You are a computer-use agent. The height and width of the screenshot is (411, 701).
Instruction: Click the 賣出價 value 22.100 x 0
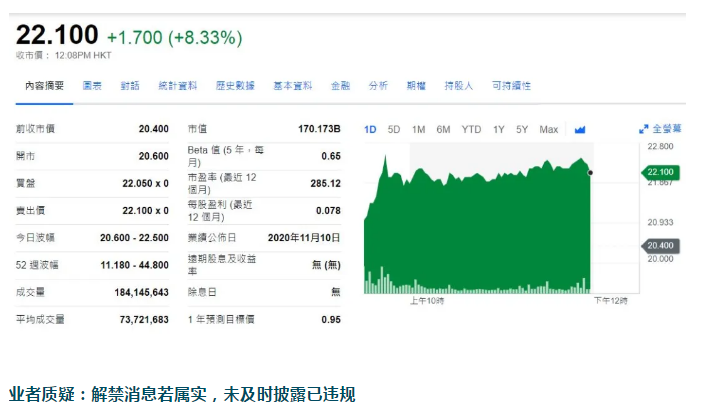point(145,211)
